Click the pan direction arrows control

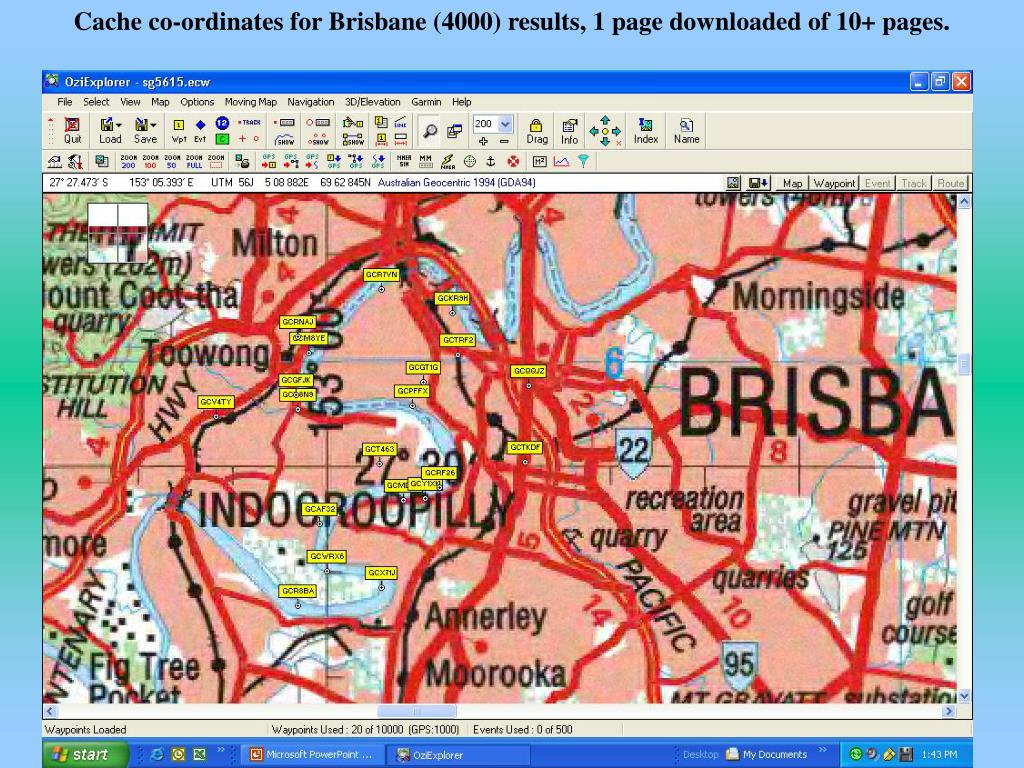click(x=605, y=131)
